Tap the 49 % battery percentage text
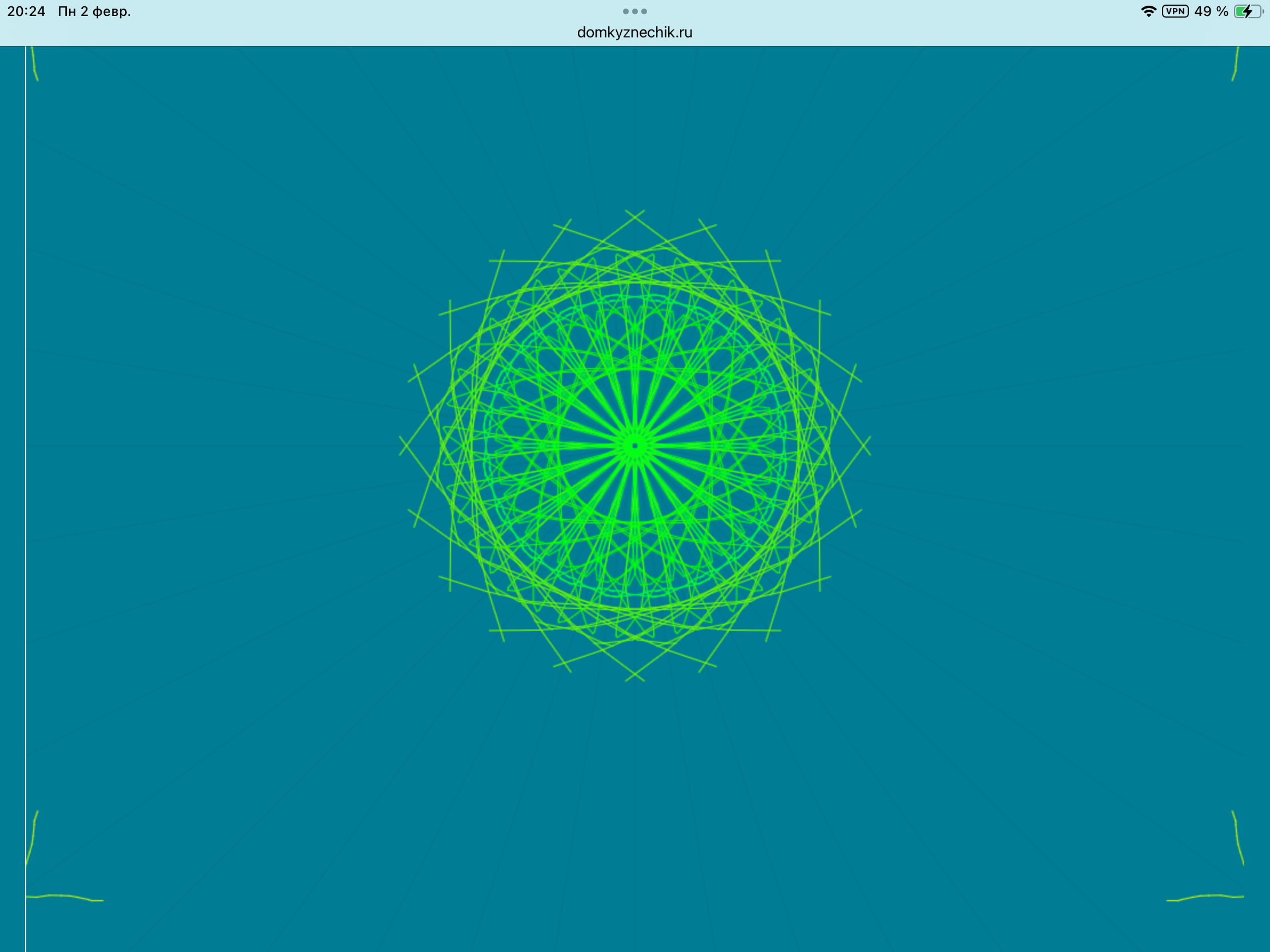 (1211, 11)
